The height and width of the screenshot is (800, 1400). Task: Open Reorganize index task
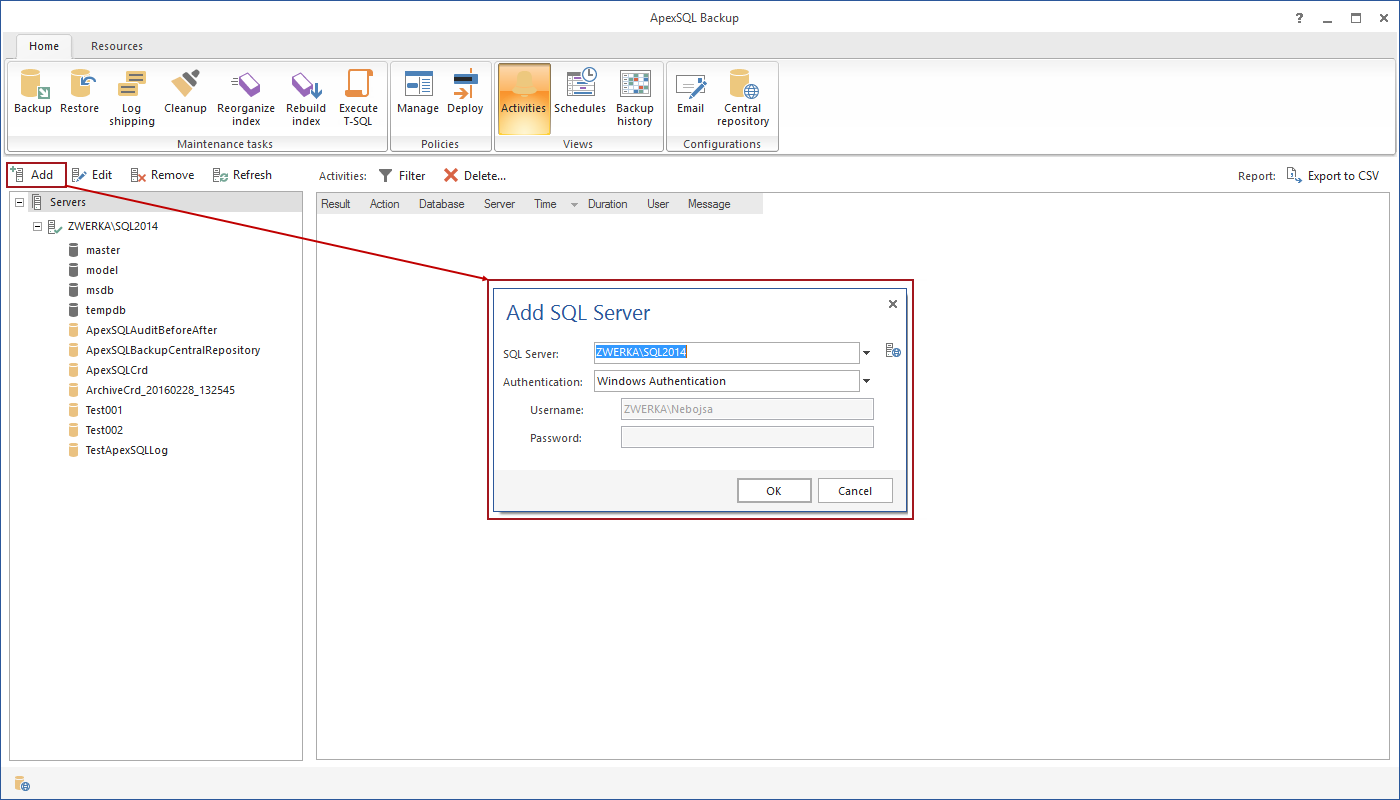[x=245, y=97]
